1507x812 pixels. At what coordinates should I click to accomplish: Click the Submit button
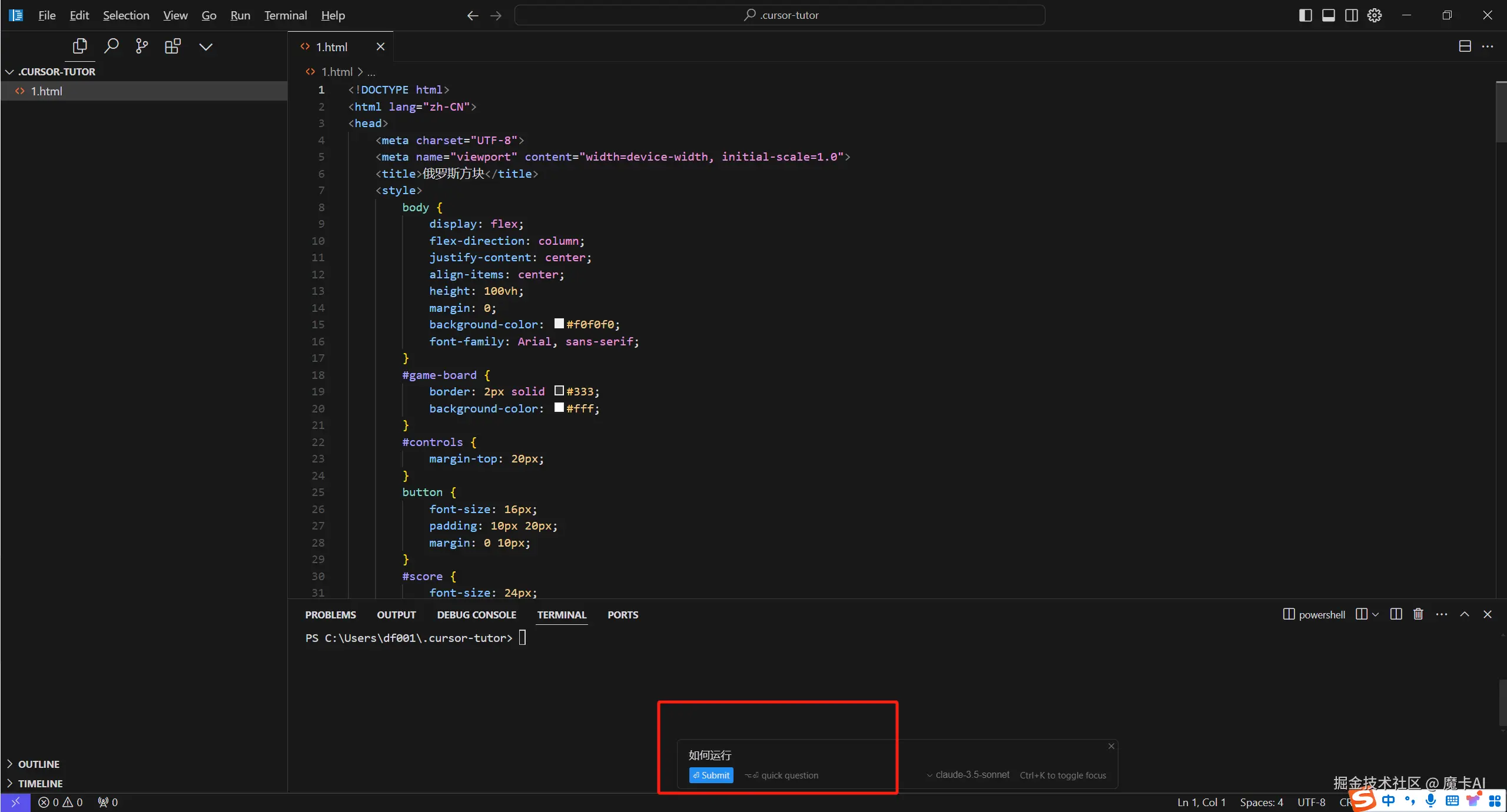point(711,775)
